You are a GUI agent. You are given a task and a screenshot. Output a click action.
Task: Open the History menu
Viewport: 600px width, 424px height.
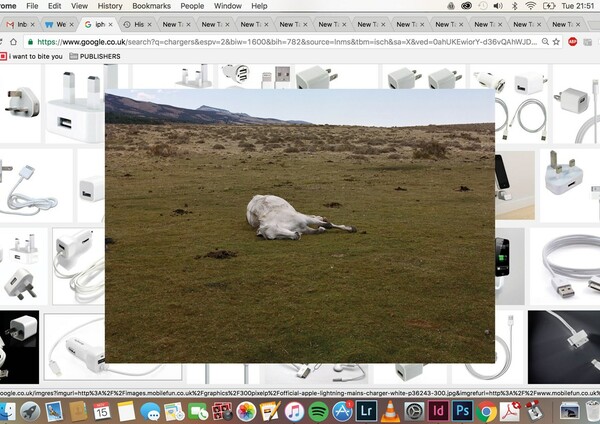(110, 6)
